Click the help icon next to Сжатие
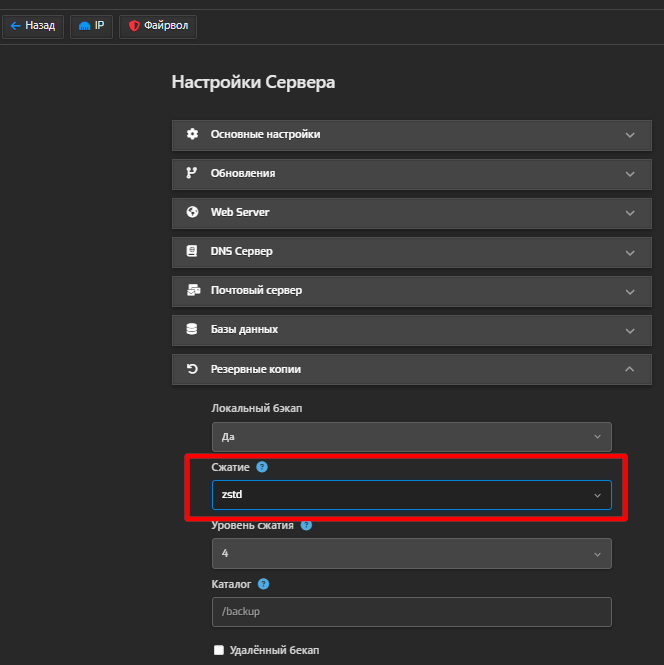Image resolution: width=664 pixels, height=665 pixels. [262, 467]
